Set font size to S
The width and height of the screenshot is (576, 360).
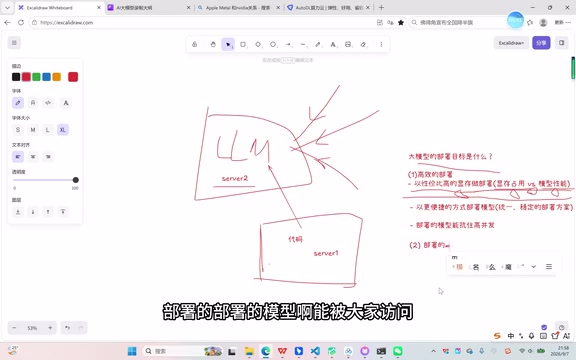[x=18, y=130]
